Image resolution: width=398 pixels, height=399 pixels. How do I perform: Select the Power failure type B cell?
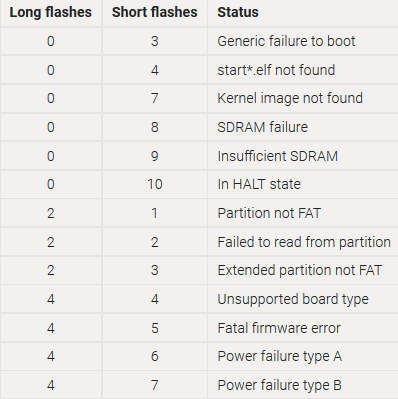tap(279, 385)
